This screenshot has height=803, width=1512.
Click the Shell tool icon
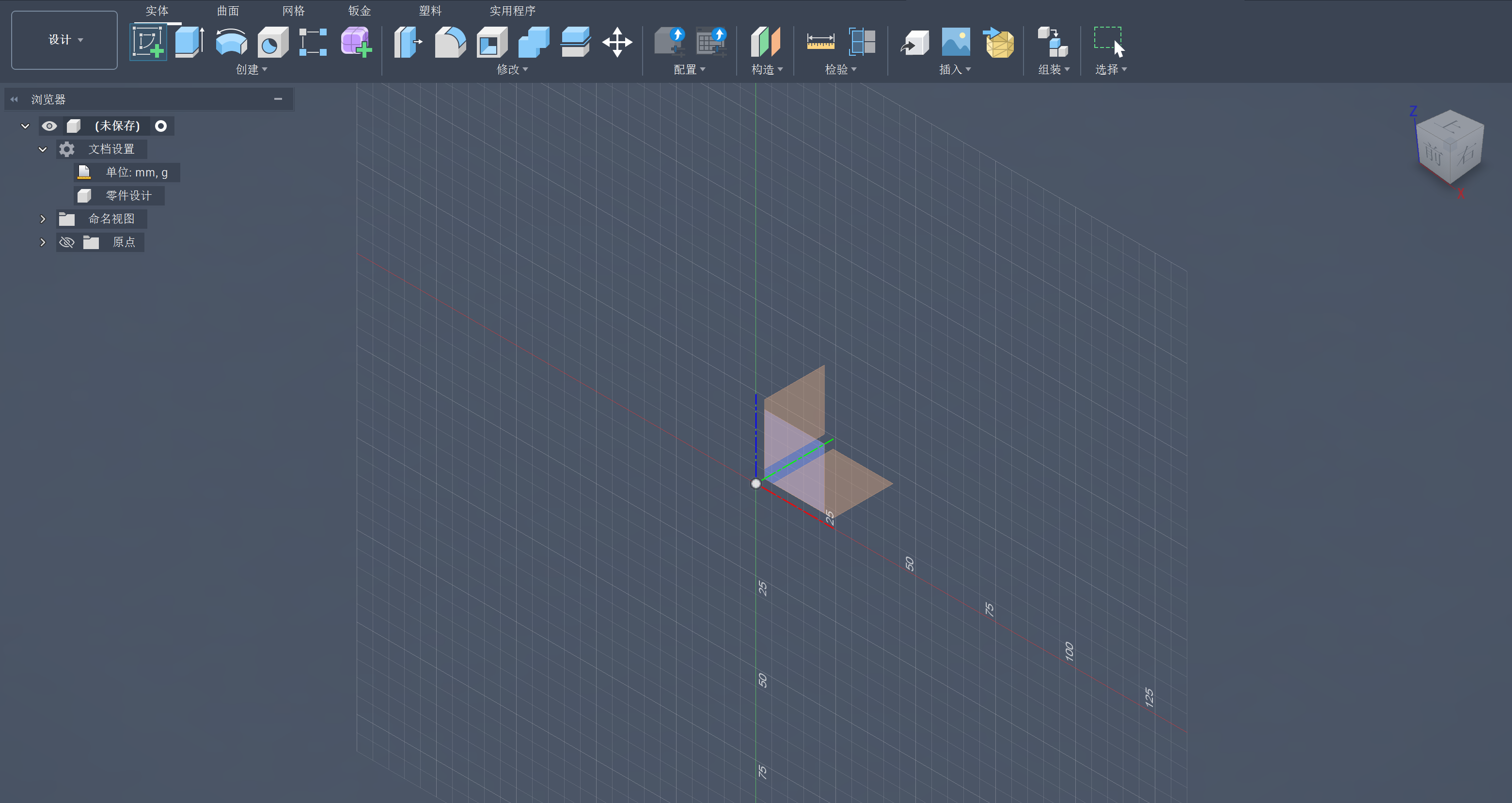tap(492, 42)
